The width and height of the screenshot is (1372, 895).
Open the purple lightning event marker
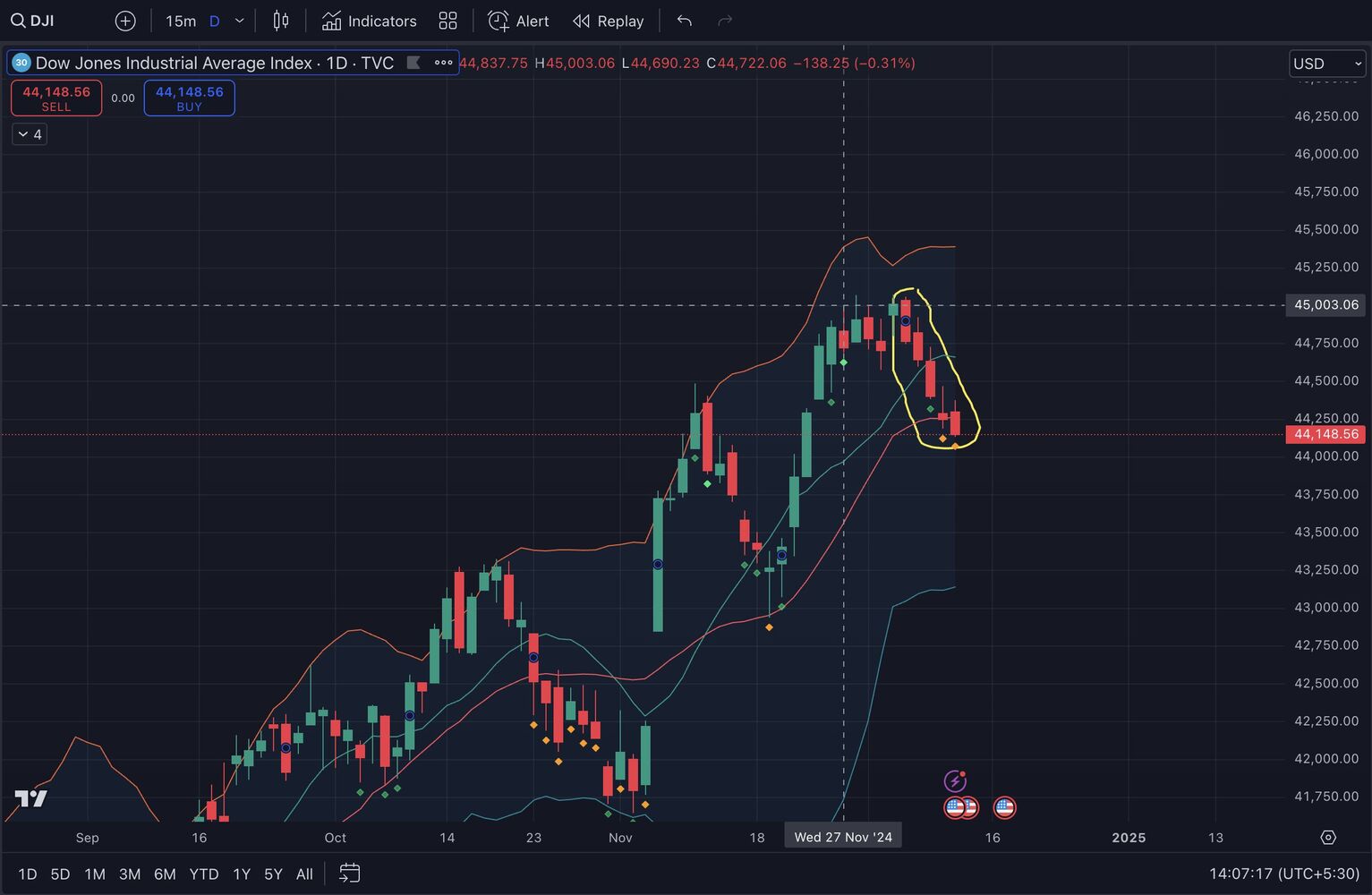[955, 780]
